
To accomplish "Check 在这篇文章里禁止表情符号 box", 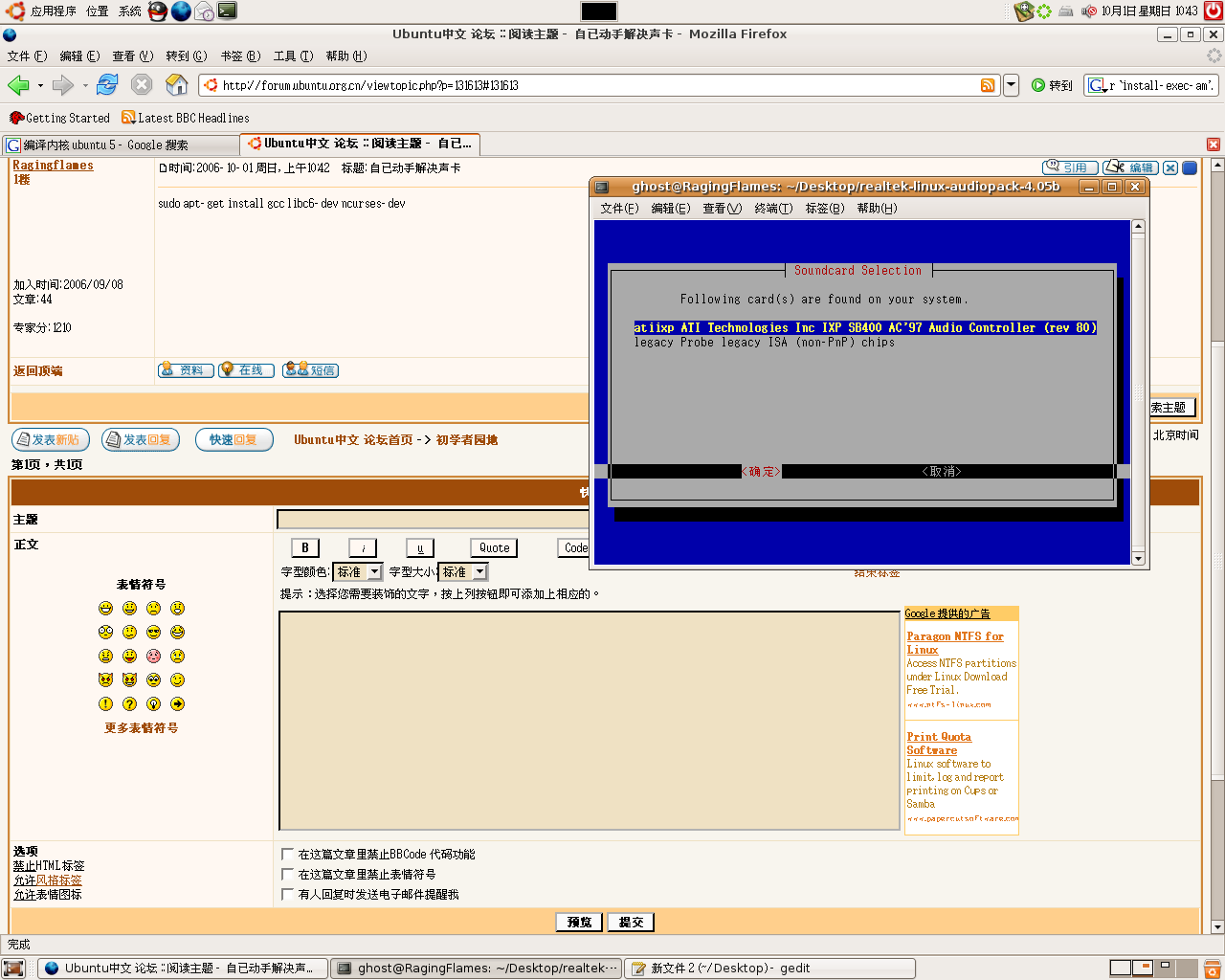I will pos(287,874).
